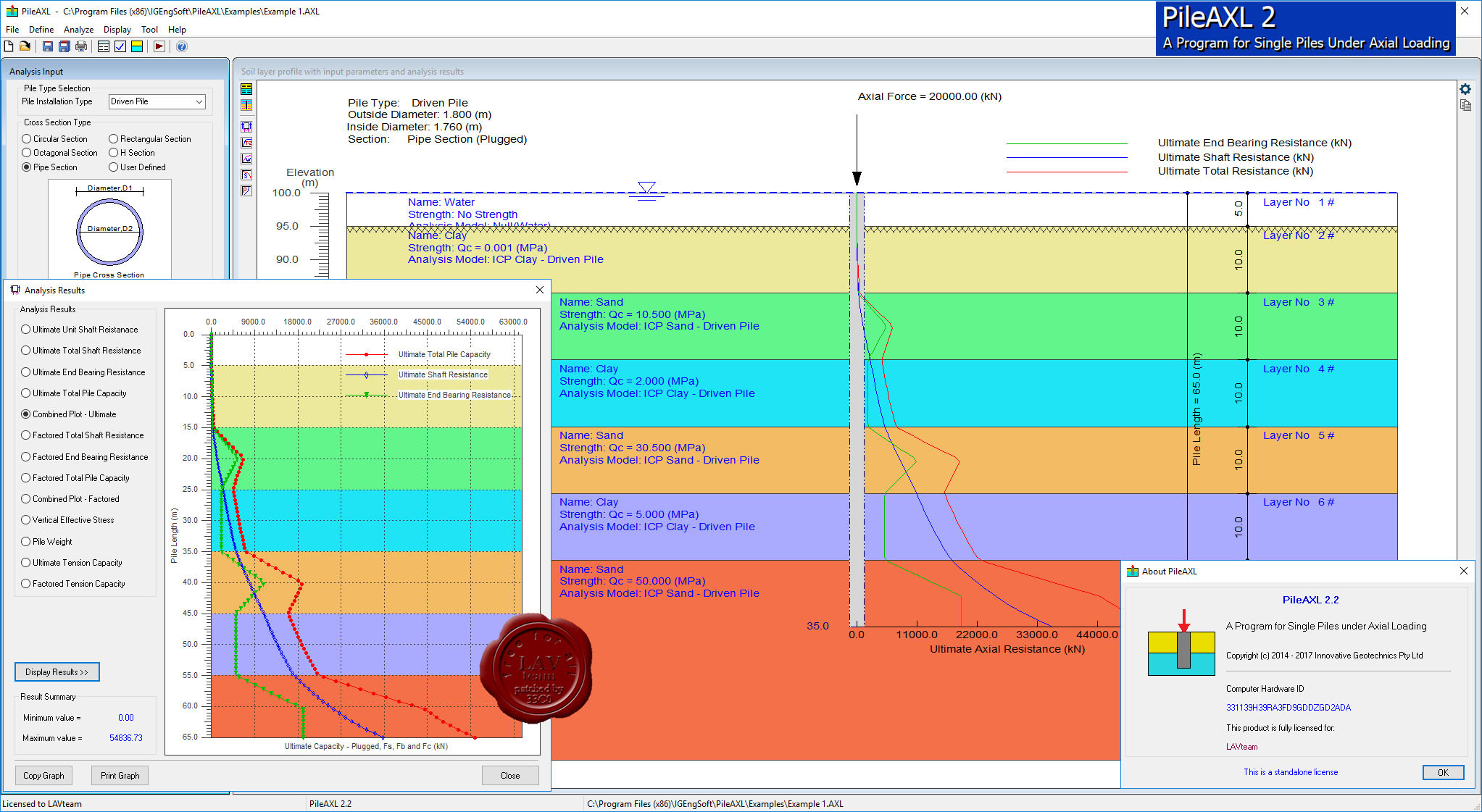Click the pipe cross section diagram

110,230
